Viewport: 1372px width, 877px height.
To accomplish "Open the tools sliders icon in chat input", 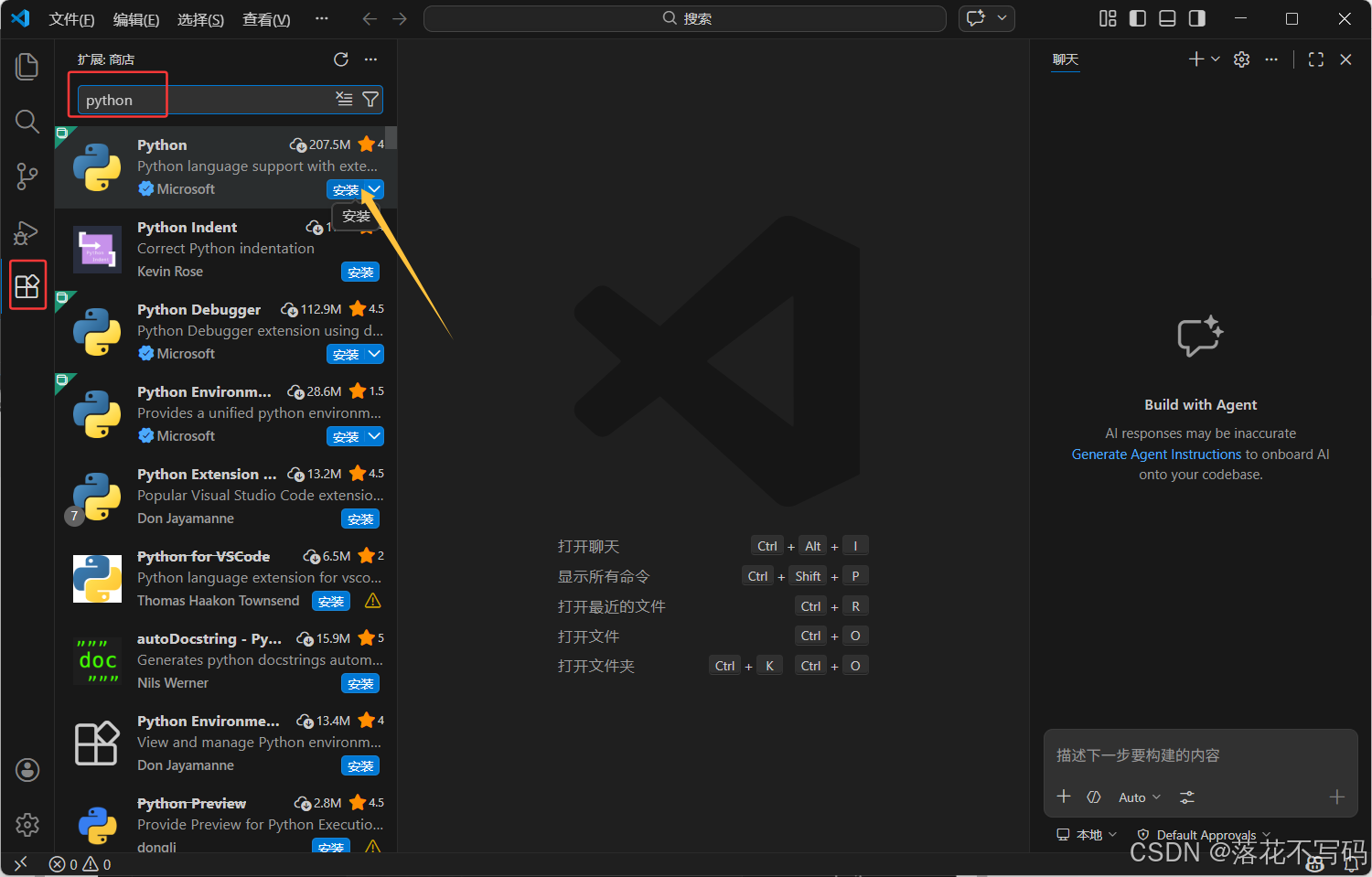I will (1187, 797).
